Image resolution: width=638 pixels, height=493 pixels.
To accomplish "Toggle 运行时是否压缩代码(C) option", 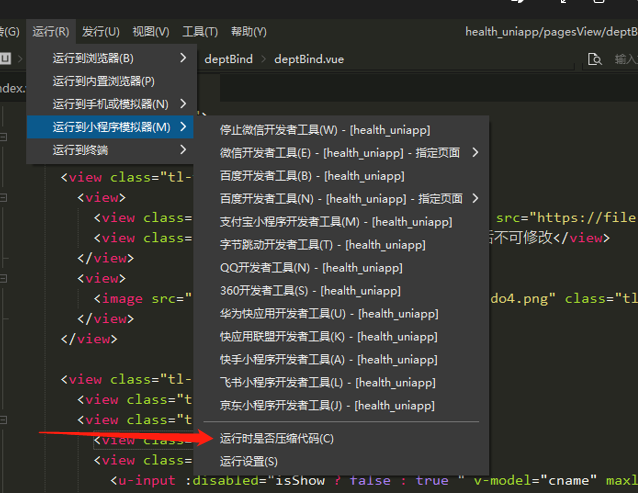I will point(341,438).
